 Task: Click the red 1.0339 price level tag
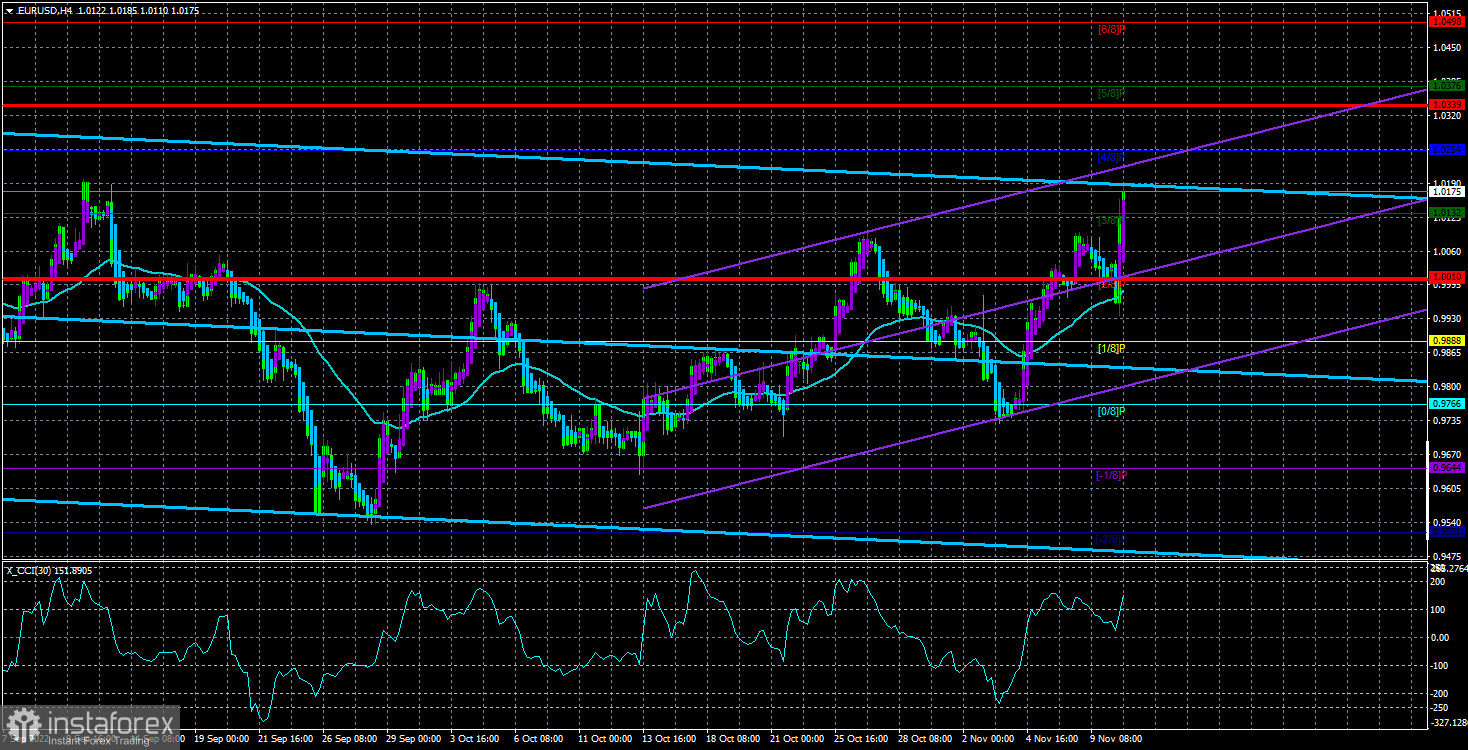pyautogui.click(x=1446, y=104)
